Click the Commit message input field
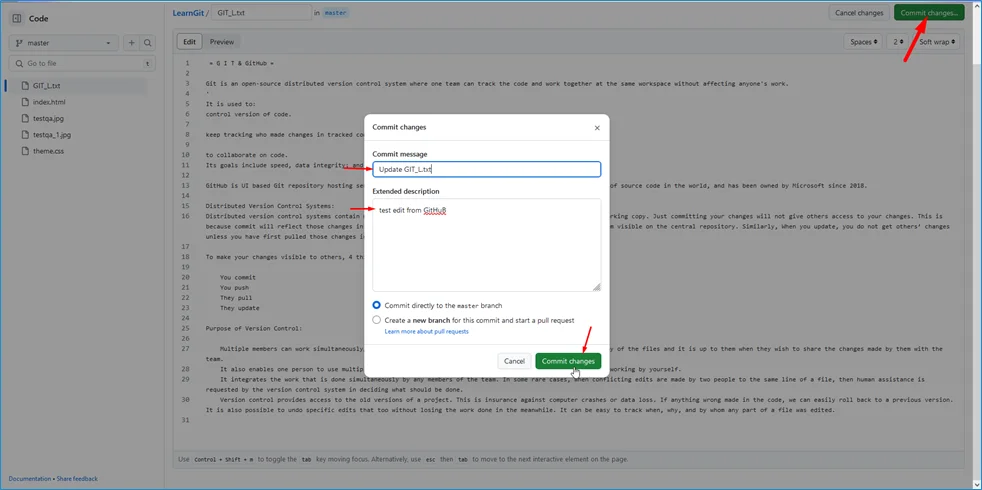 point(487,169)
